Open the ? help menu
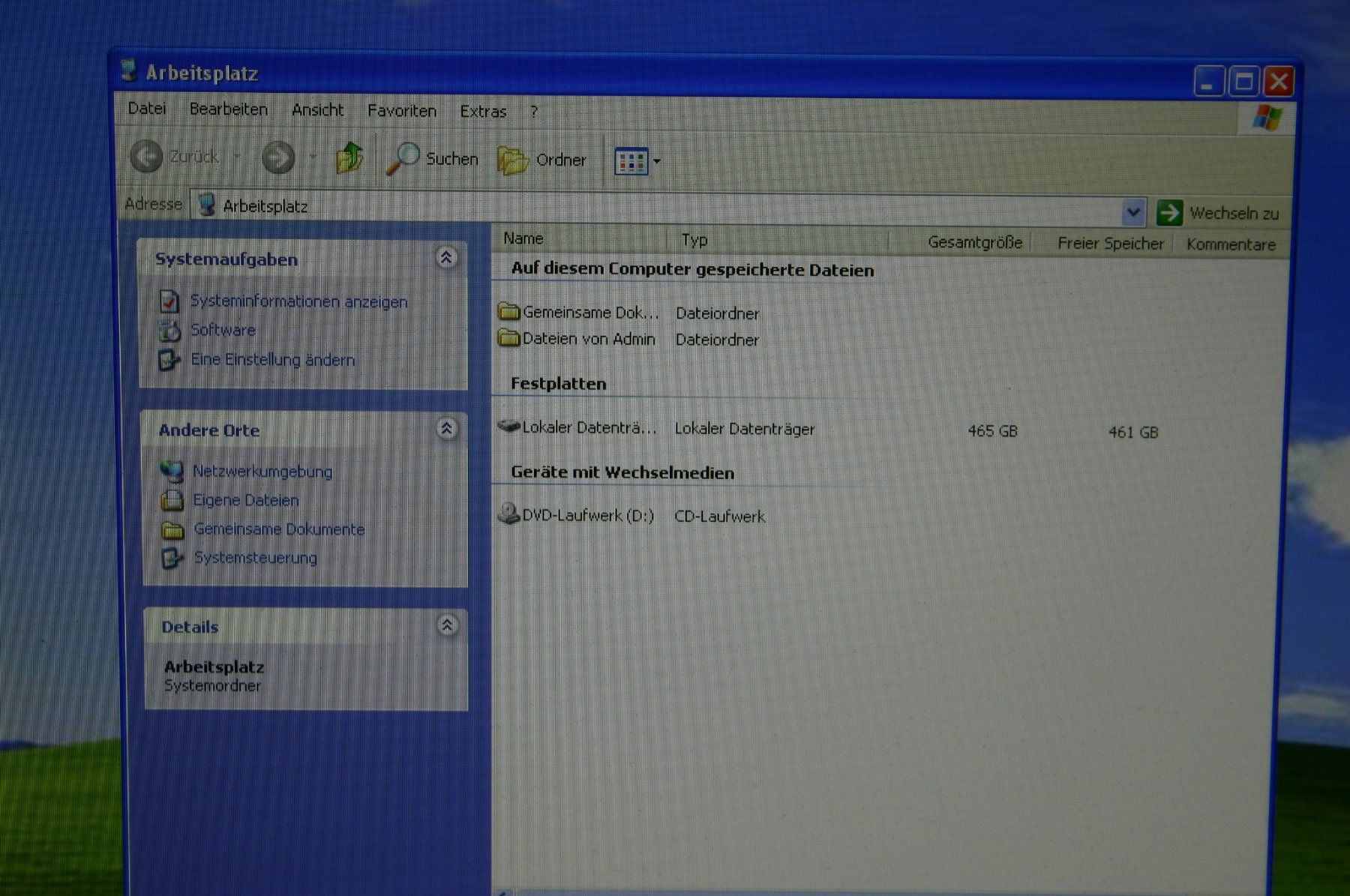 coord(534,112)
